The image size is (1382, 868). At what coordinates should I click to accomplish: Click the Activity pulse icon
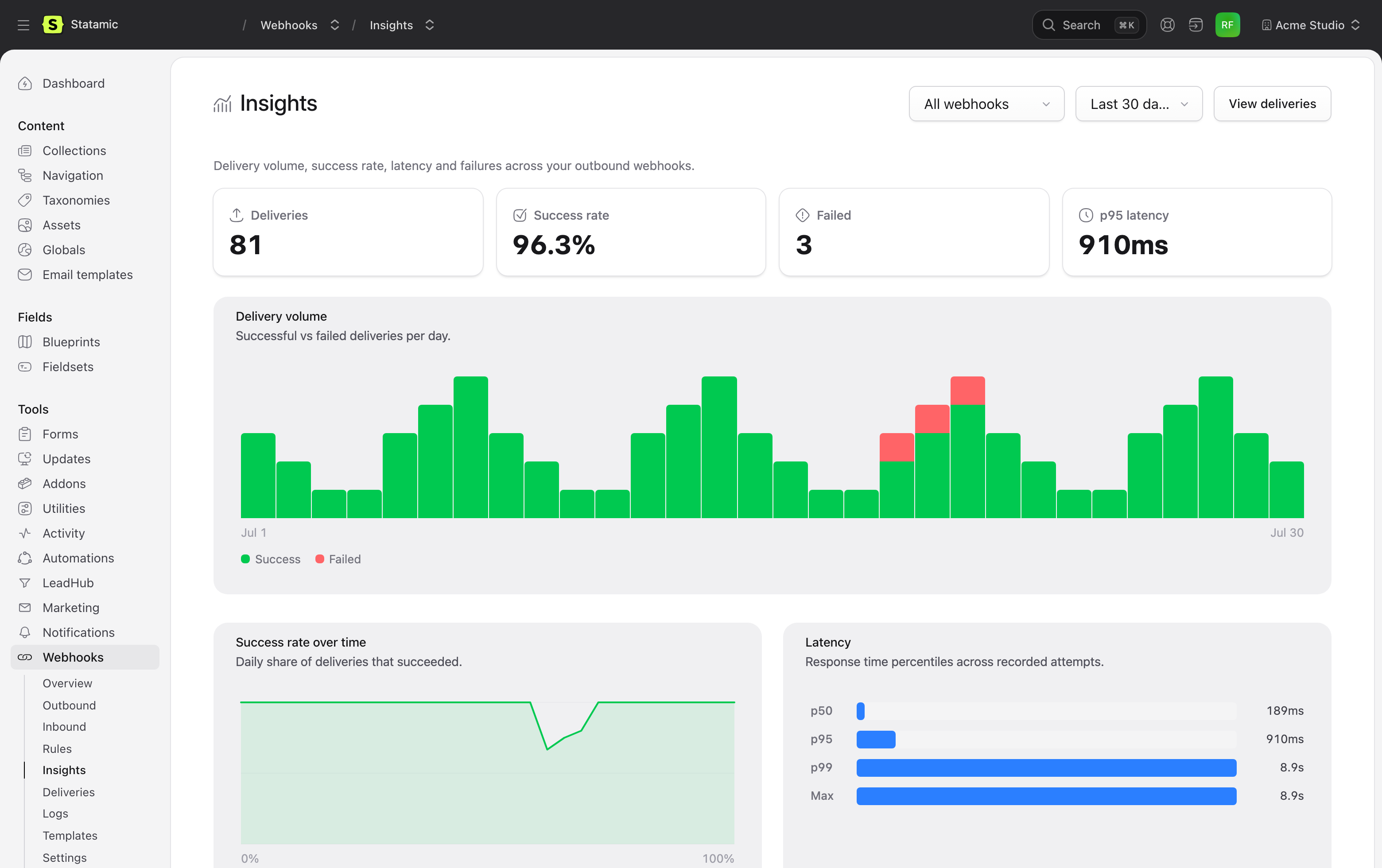25,533
